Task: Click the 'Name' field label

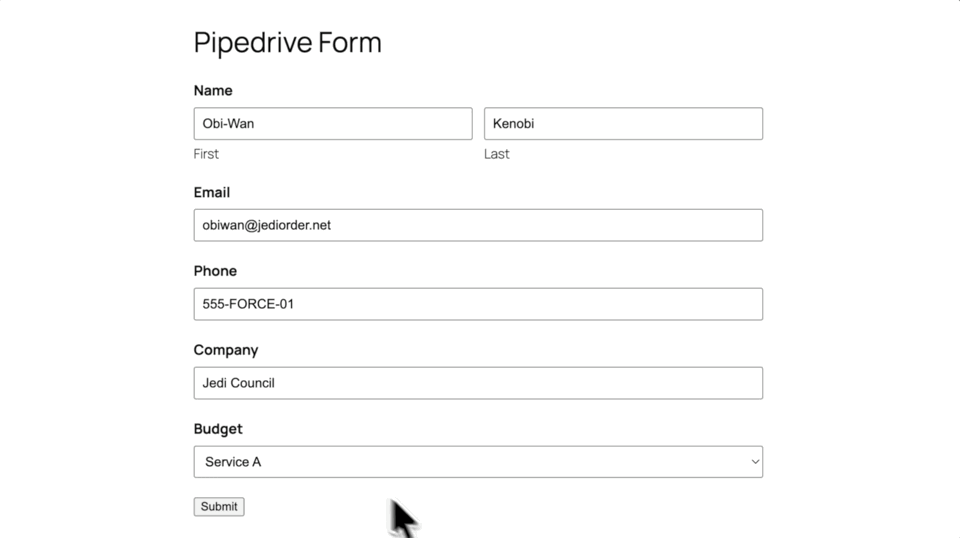Action: click(x=213, y=91)
